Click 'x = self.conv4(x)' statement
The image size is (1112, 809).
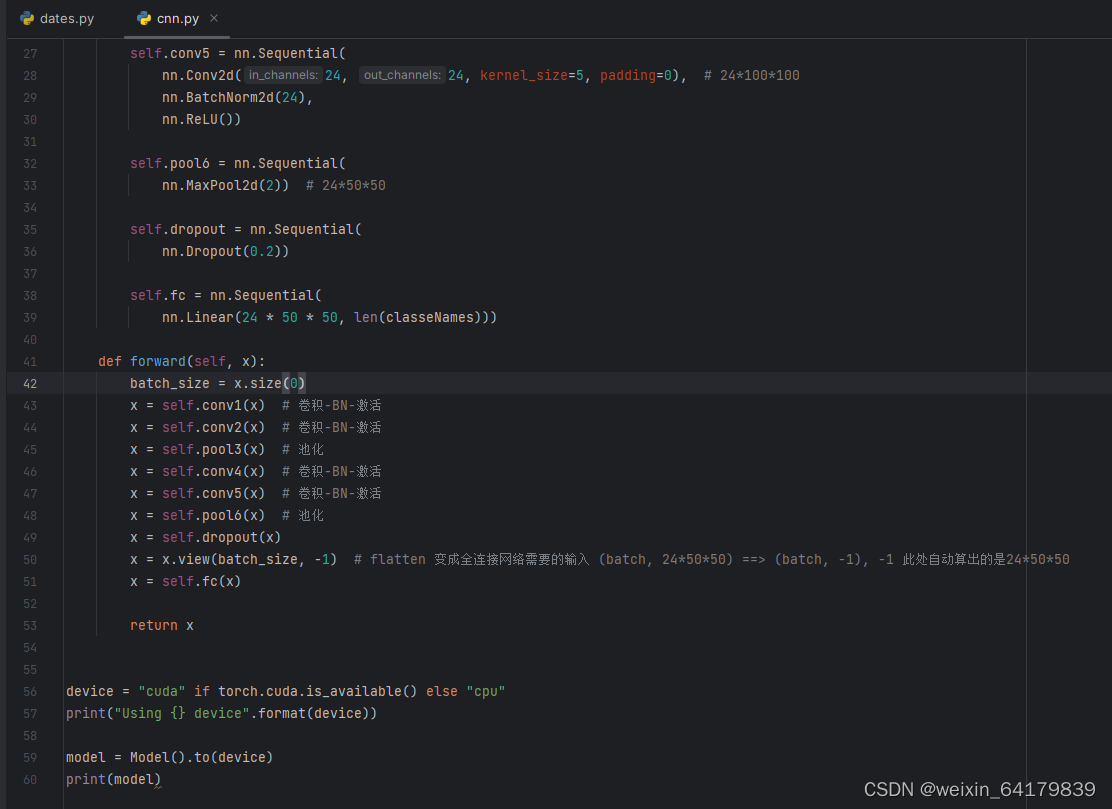click(197, 472)
